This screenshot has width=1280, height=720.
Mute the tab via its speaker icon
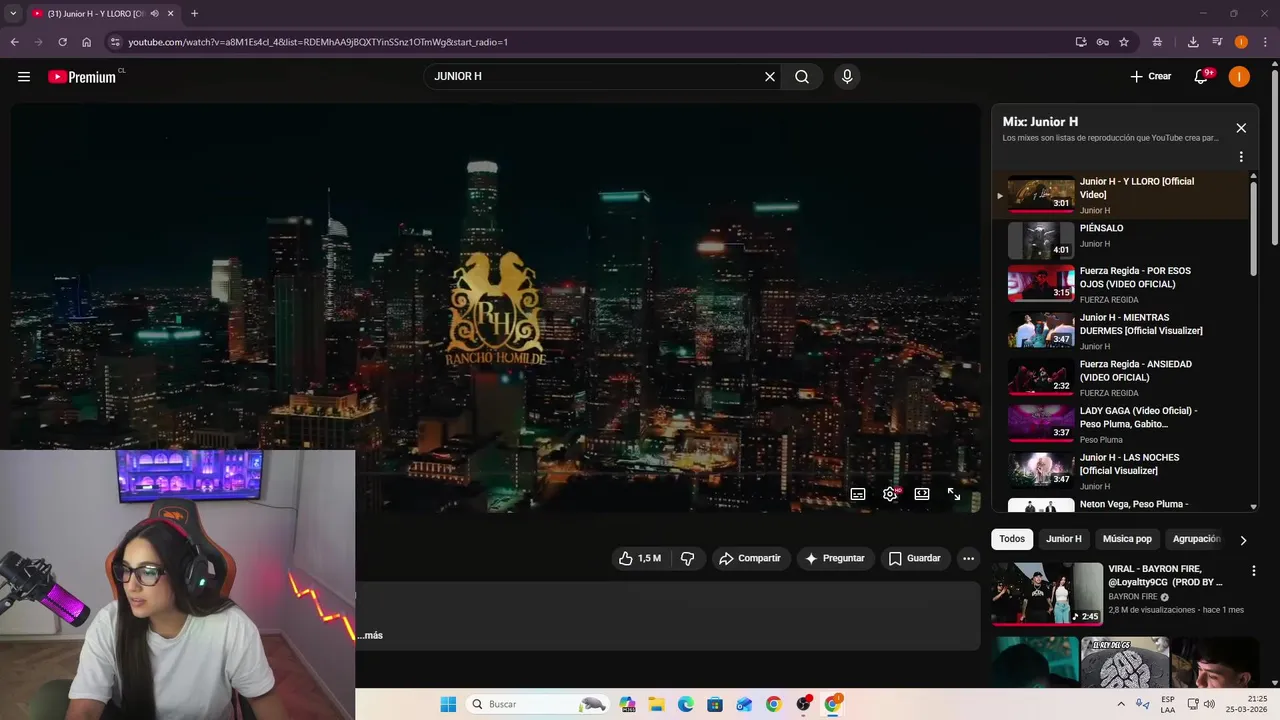click(x=154, y=14)
